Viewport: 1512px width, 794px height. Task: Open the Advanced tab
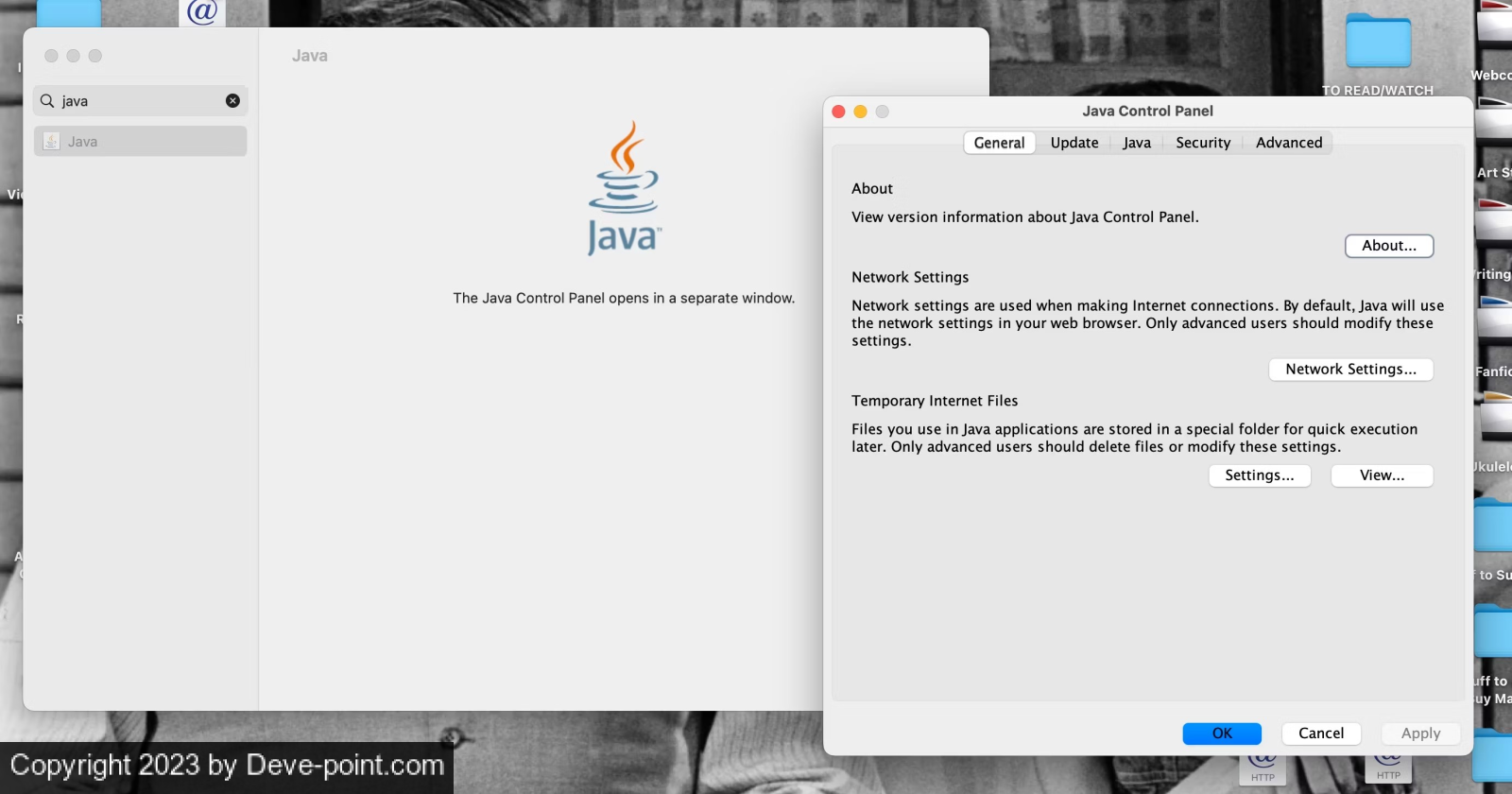pyautogui.click(x=1289, y=143)
